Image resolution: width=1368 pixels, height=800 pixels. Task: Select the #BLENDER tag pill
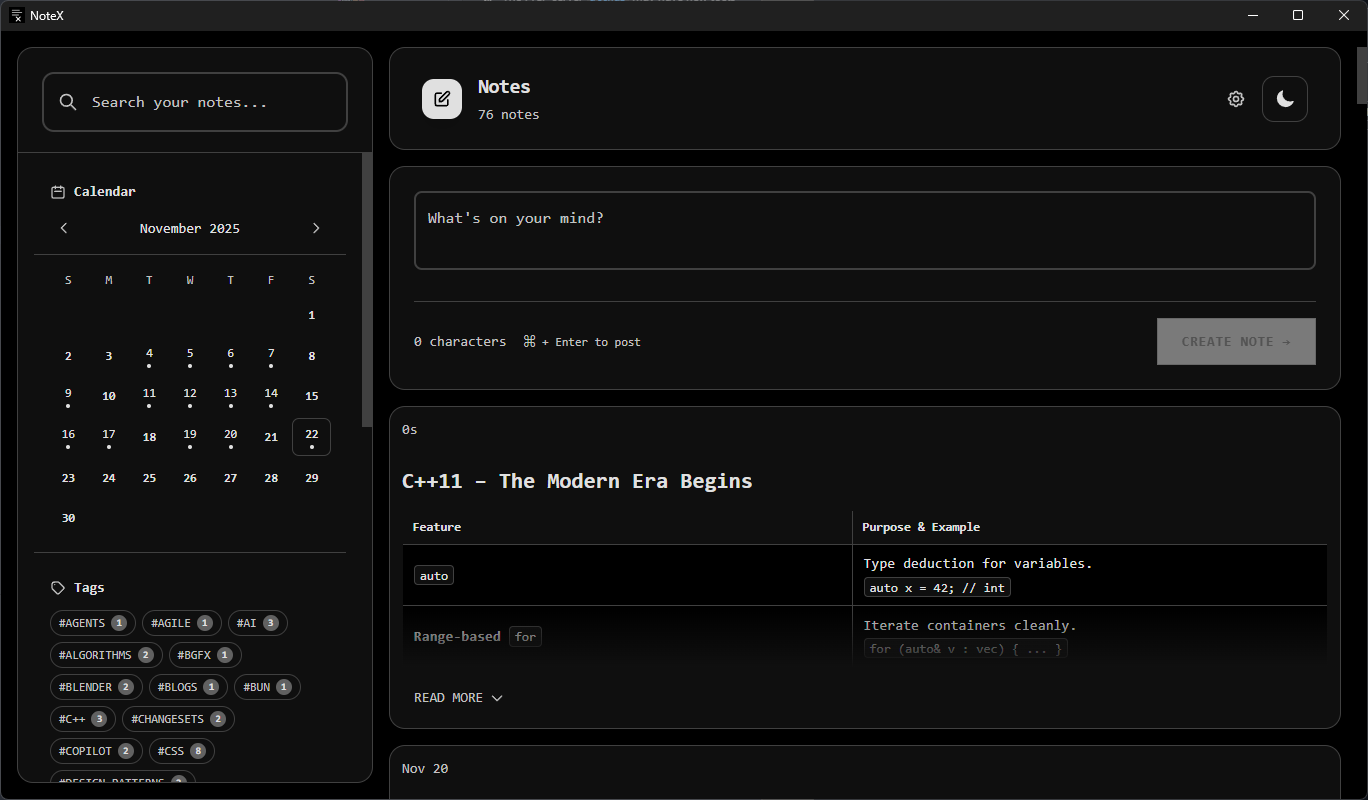pyautogui.click(x=95, y=686)
